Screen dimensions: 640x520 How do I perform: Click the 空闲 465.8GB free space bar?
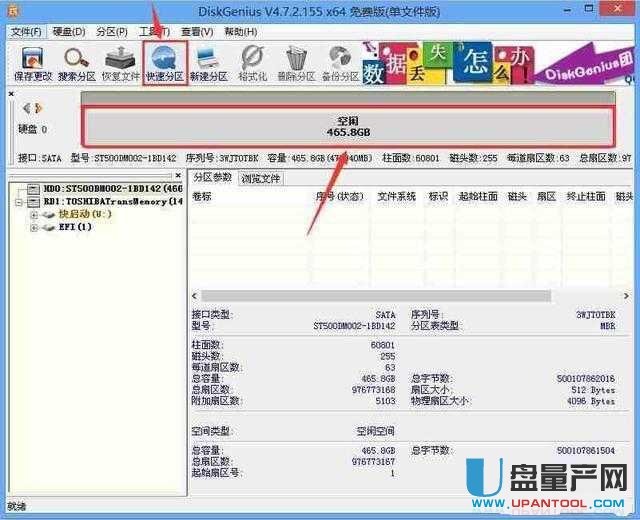pos(346,125)
